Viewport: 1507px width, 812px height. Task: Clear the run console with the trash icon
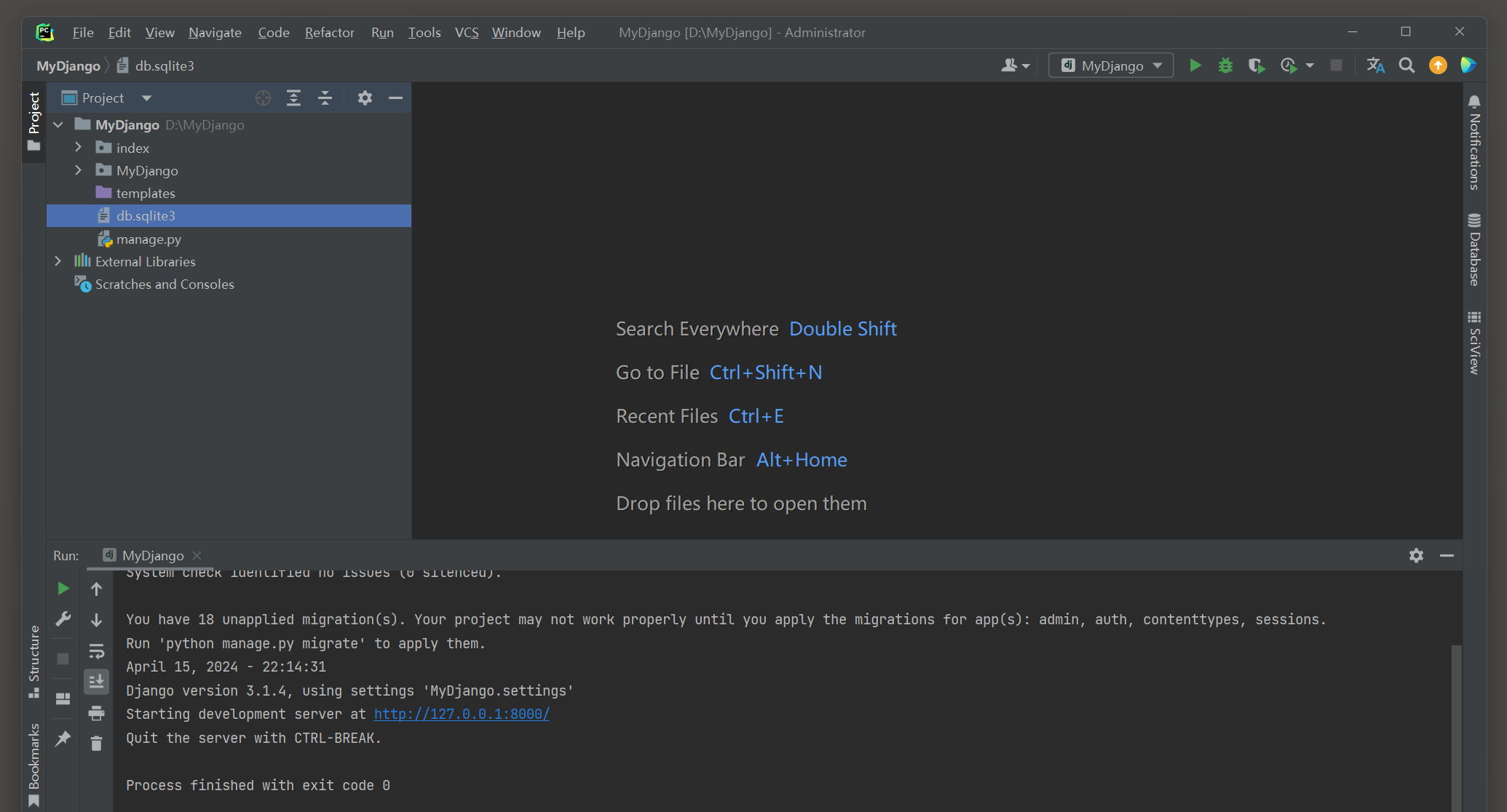96,744
